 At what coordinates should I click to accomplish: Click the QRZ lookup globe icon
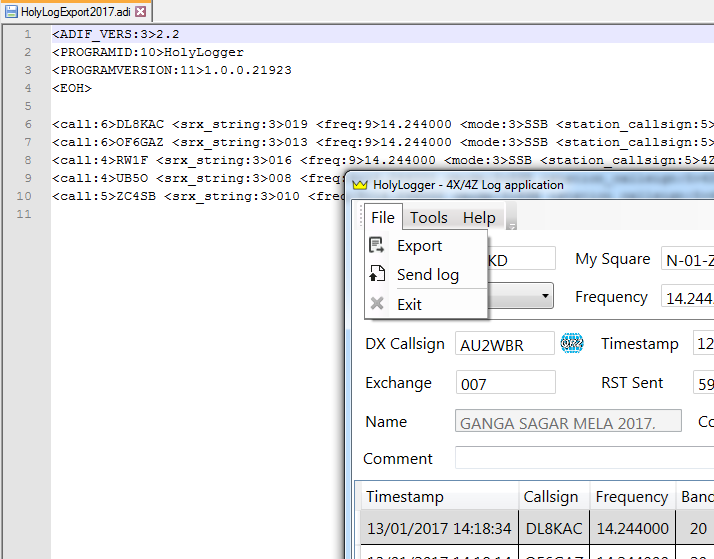[x=572, y=343]
